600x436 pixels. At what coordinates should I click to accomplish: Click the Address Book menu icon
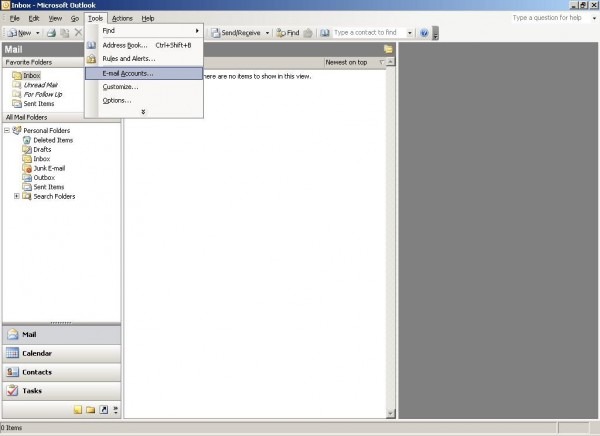[91, 45]
